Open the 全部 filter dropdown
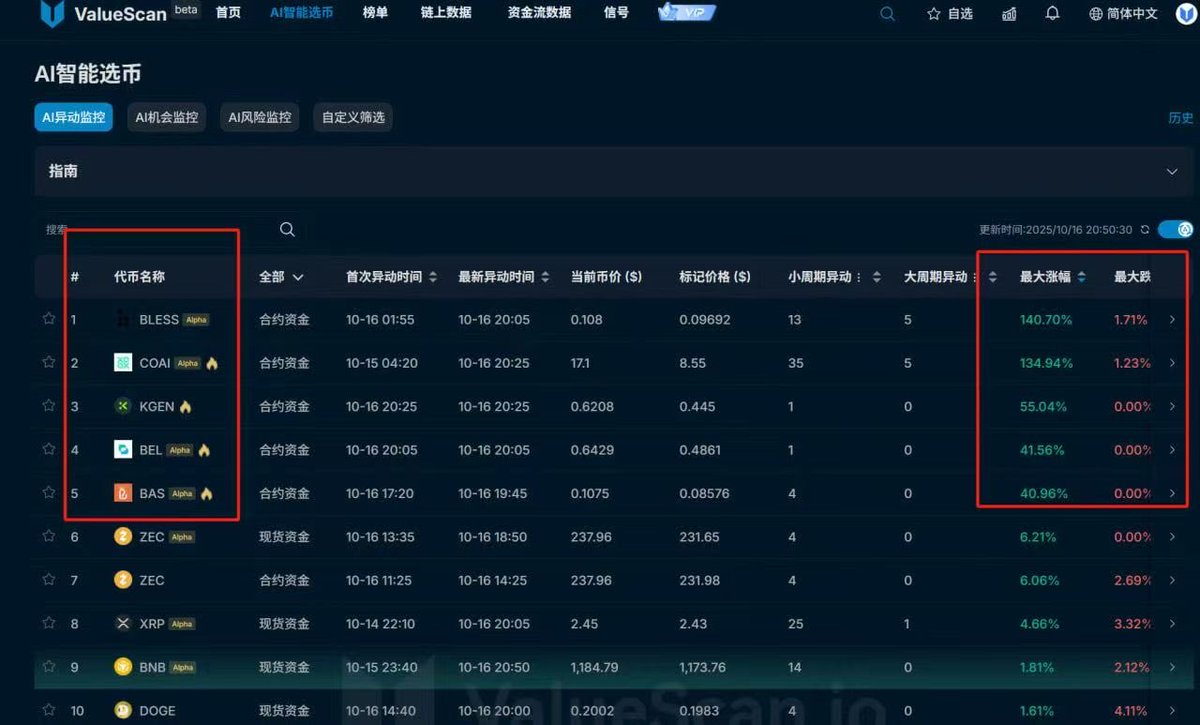The height and width of the screenshot is (725, 1200). pos(281,277)
